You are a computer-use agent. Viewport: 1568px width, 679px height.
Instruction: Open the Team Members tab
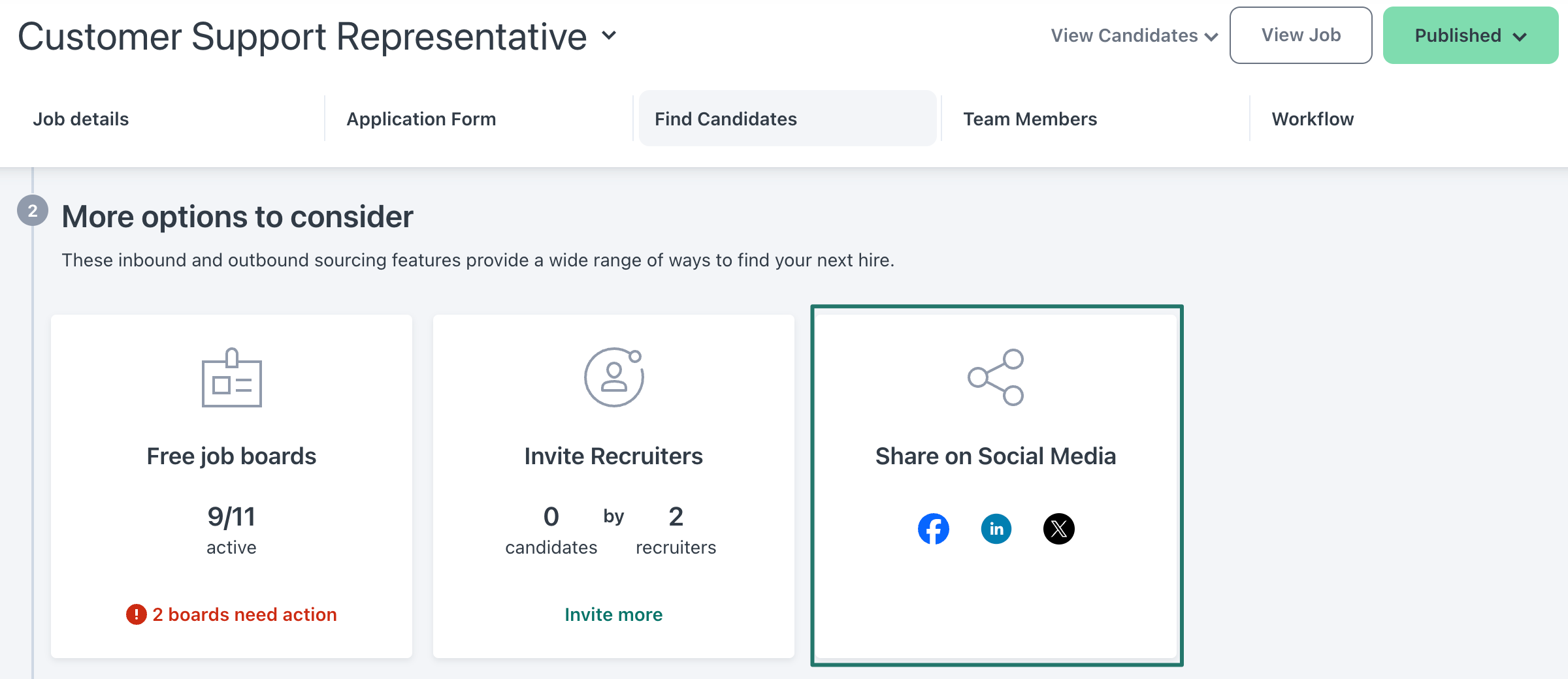coord(1030,119)
